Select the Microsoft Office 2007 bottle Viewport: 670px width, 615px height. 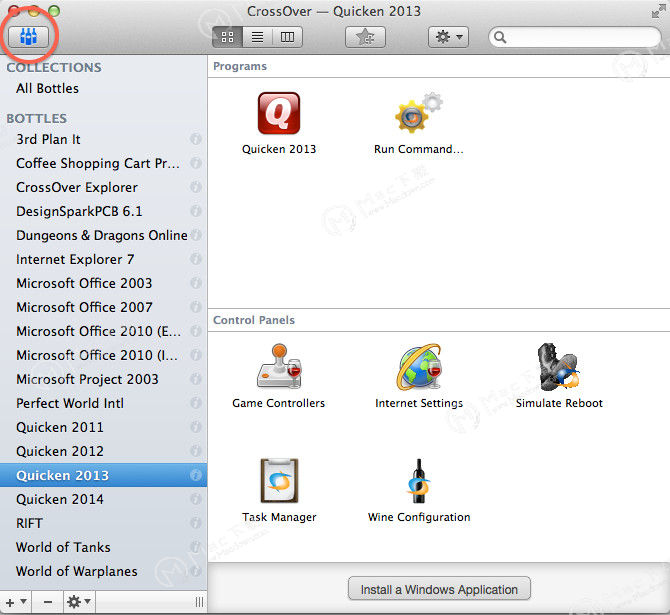(x=103, y=307)
